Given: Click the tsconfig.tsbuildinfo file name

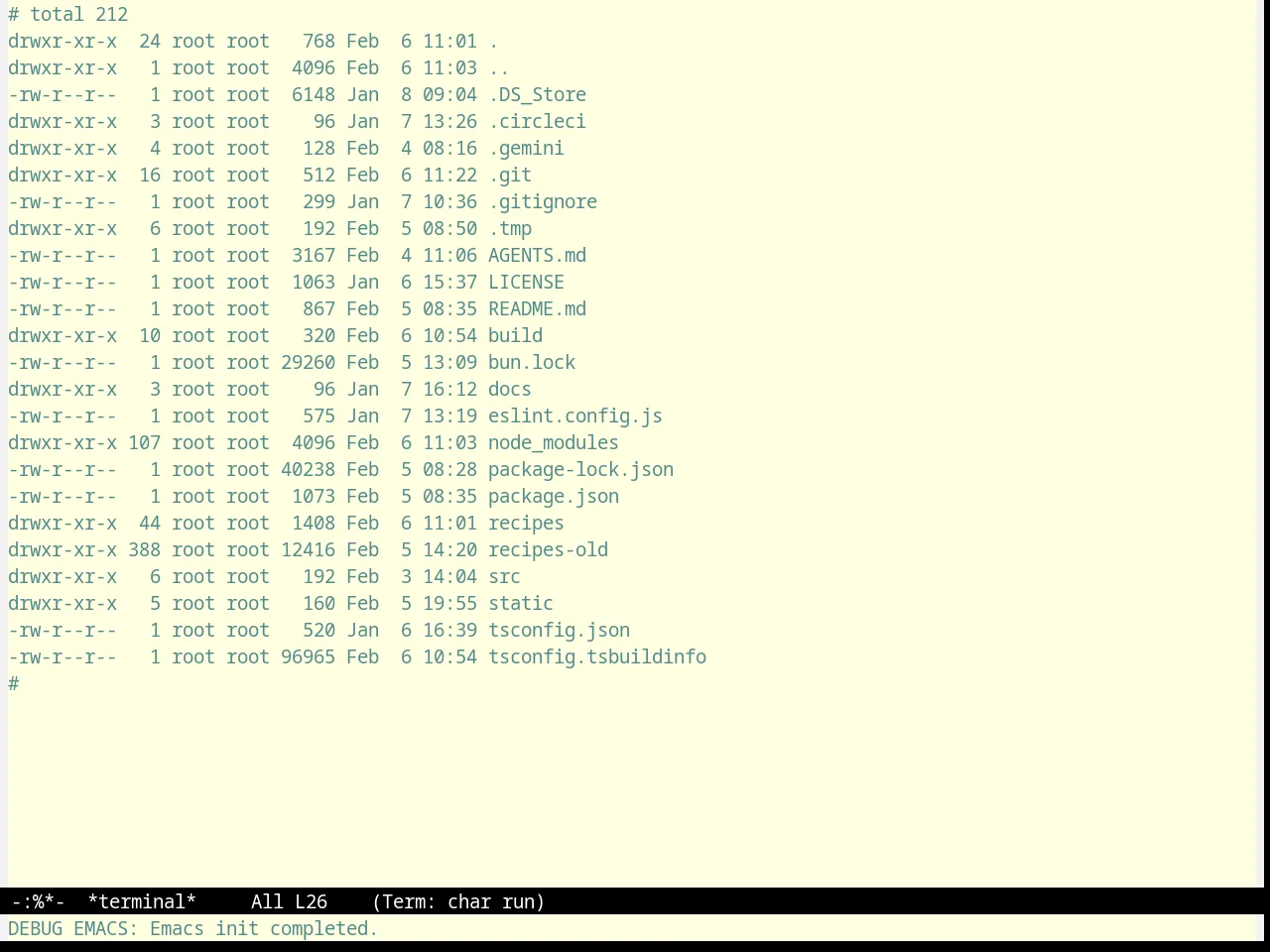Looking at the screenshot, I should [597, 656].
